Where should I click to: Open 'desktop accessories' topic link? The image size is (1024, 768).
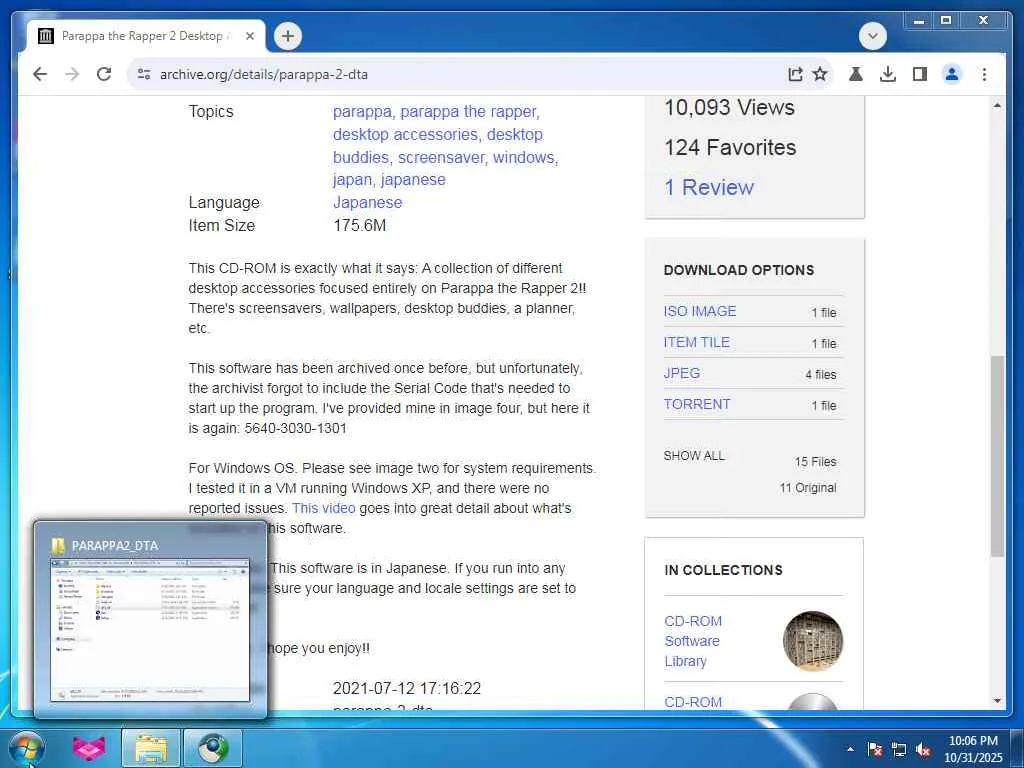pos(406,135)
